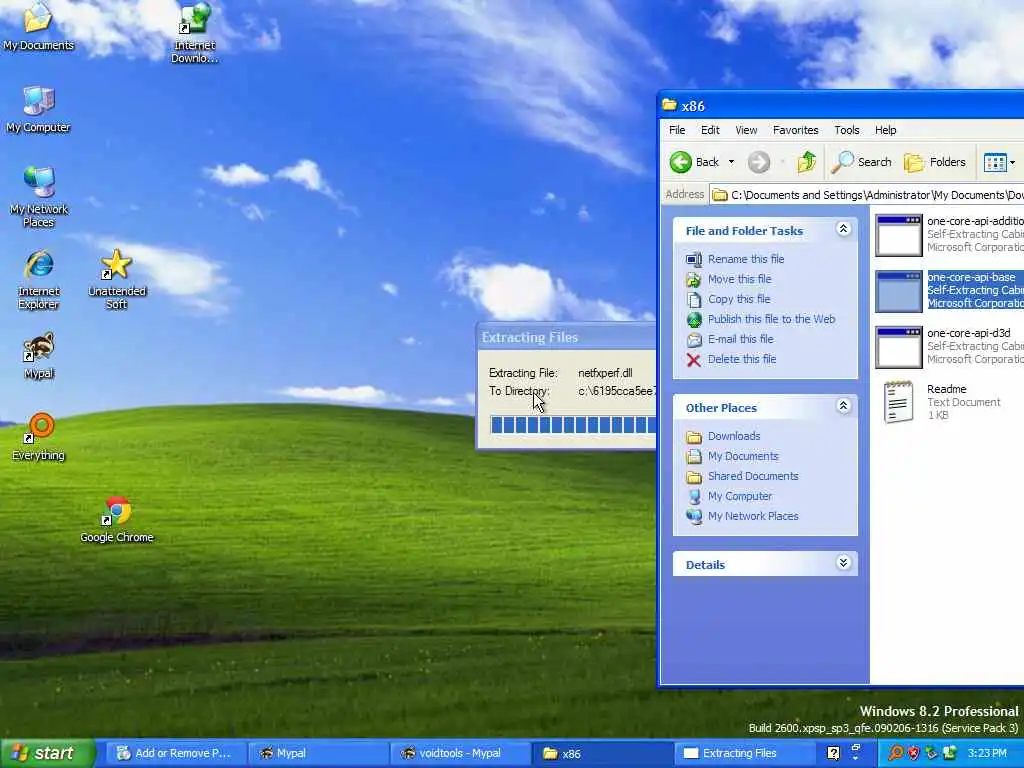
Task: Select the one-core-api-base file icon
Action: [899, 291]
